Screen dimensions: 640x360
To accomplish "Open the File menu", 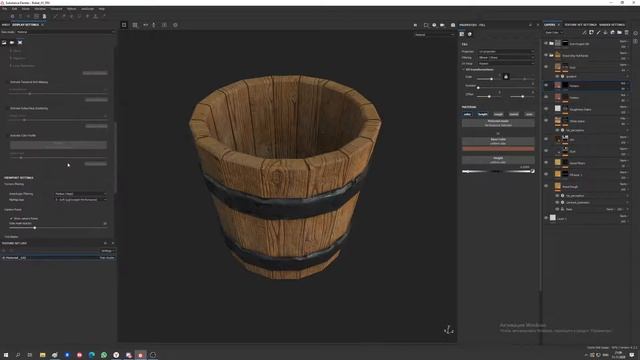I will pos(4,9).
